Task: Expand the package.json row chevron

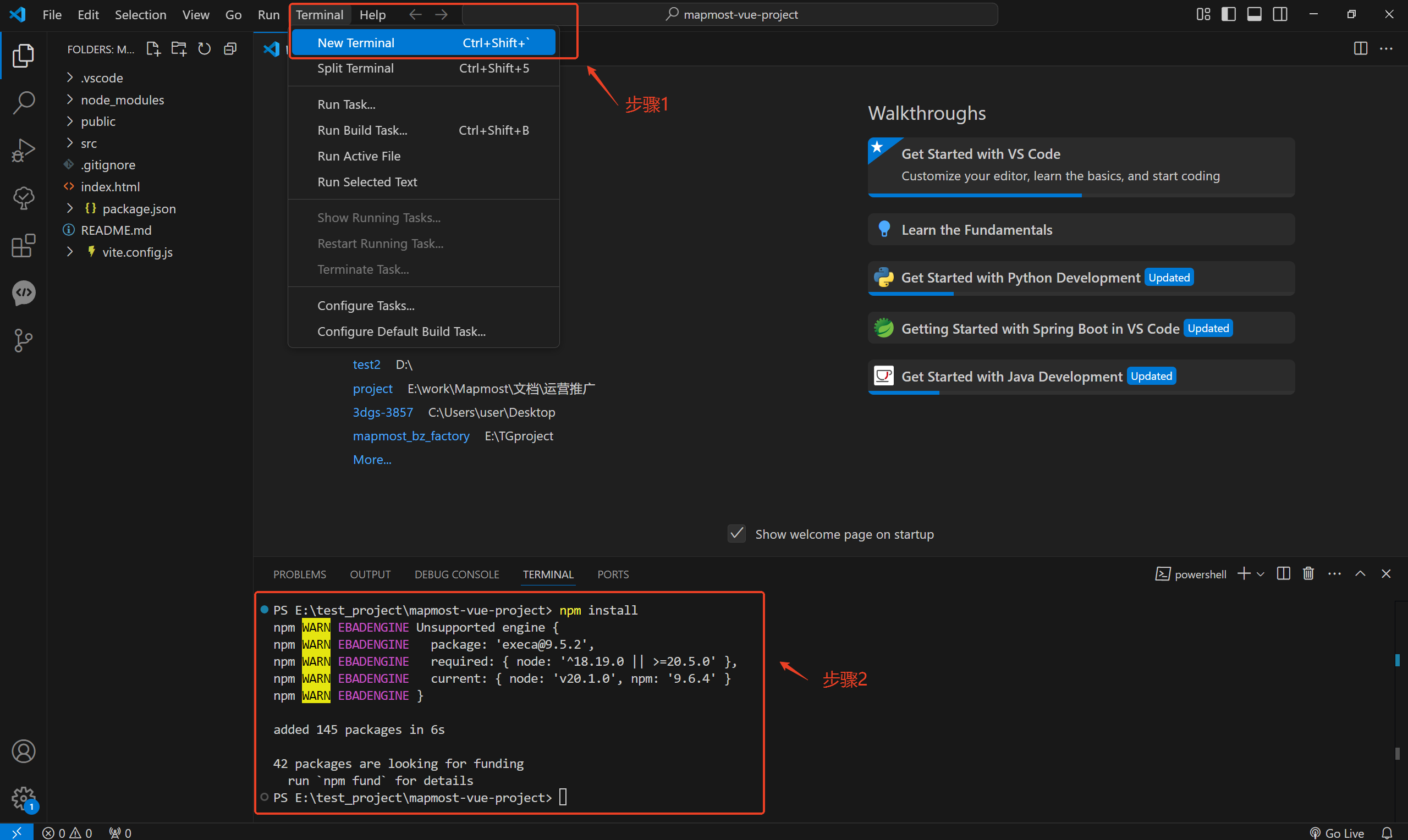Action: pyautogui.click(x=70, y=208)
